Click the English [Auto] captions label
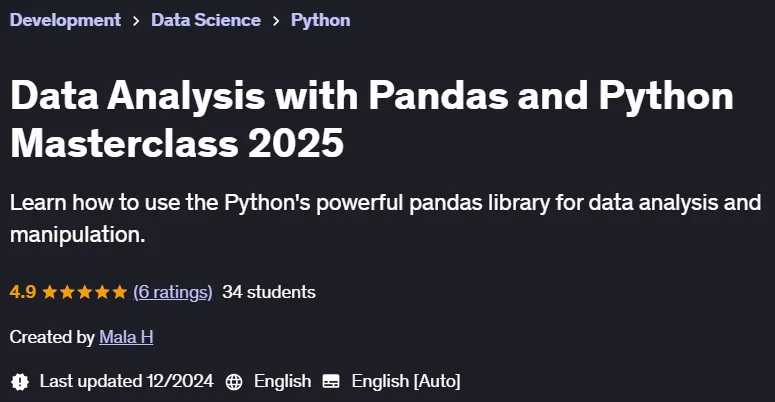Screen dimensions: 775x402 point(406,381)
